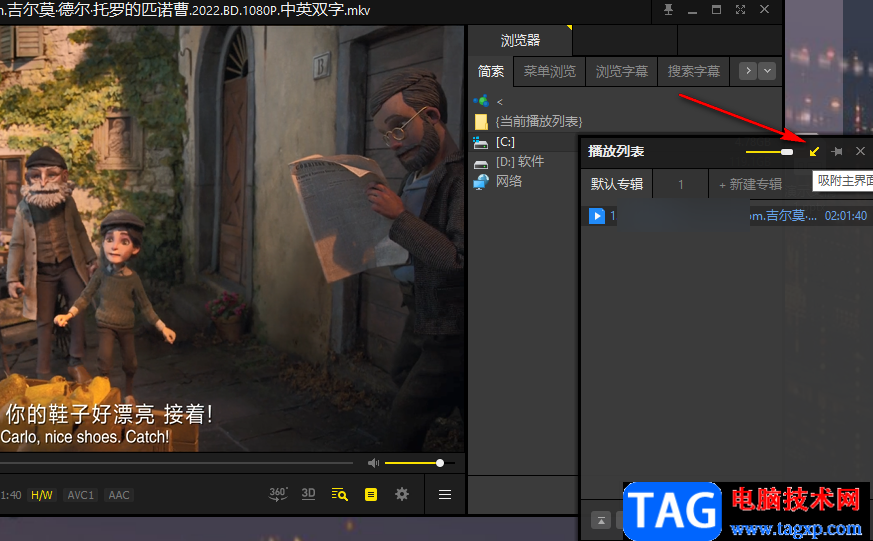Toggle 360° video mode

click(278, 494)
